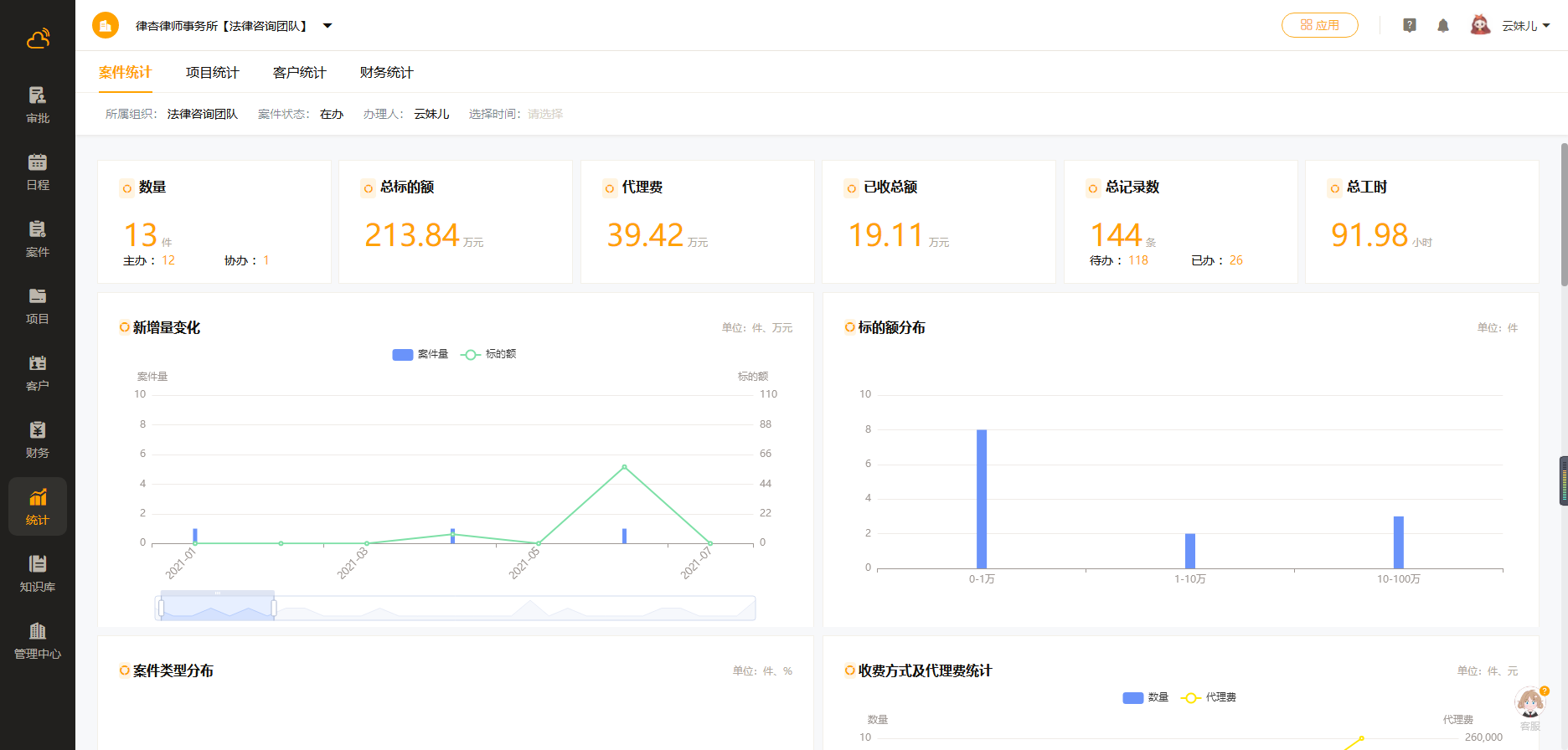Click the notification bell icon

[1442, 26]
